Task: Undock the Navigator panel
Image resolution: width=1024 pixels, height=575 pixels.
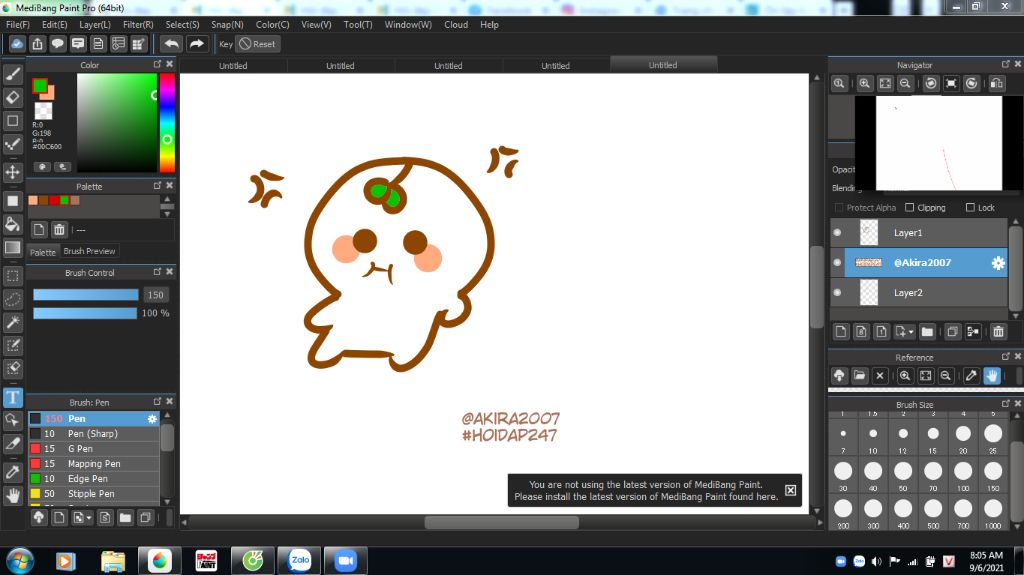Action: click(1006, 64)
